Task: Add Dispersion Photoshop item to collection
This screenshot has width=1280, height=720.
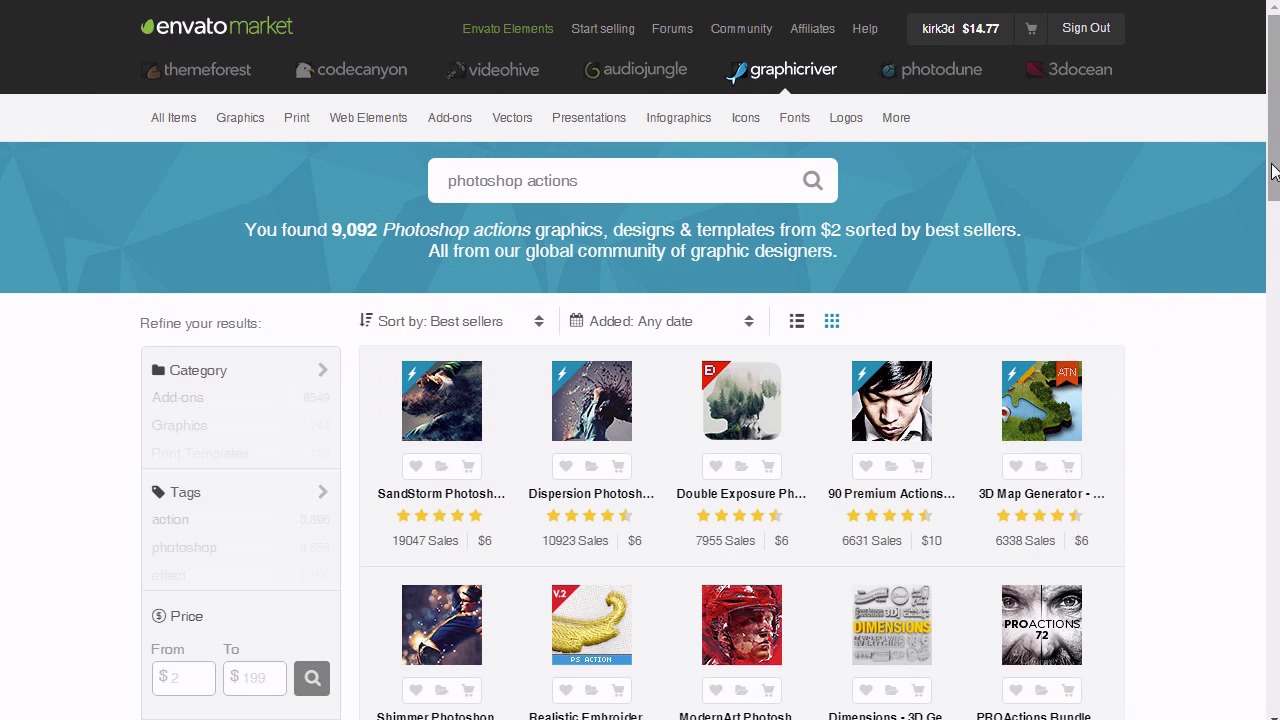Action: (591, 466)
